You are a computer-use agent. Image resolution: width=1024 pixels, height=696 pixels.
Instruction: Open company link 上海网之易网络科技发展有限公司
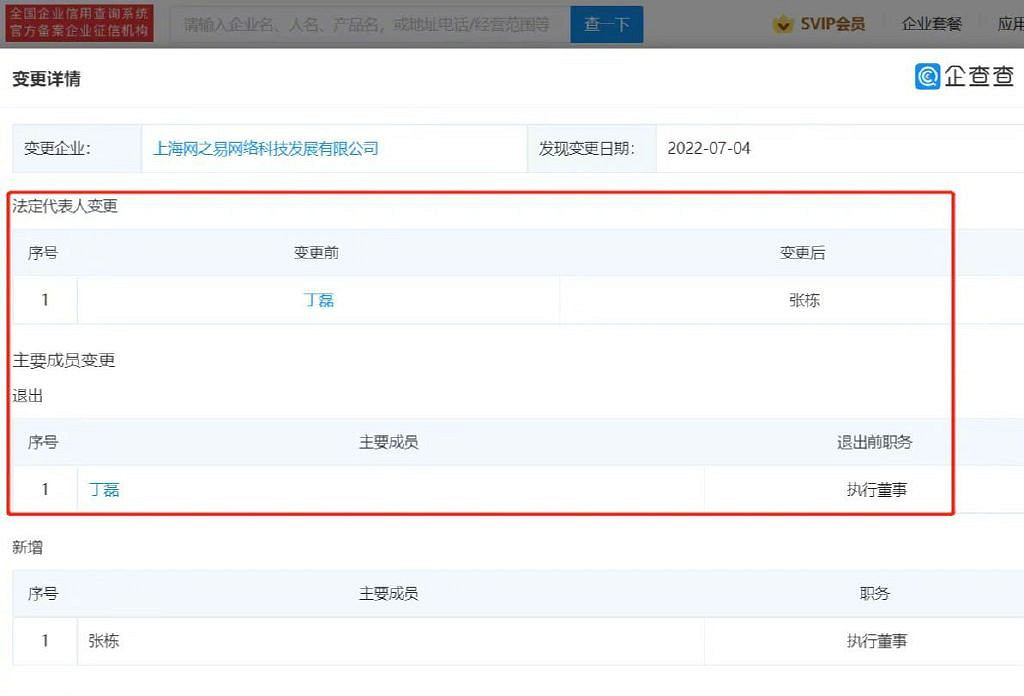point(267,148)
